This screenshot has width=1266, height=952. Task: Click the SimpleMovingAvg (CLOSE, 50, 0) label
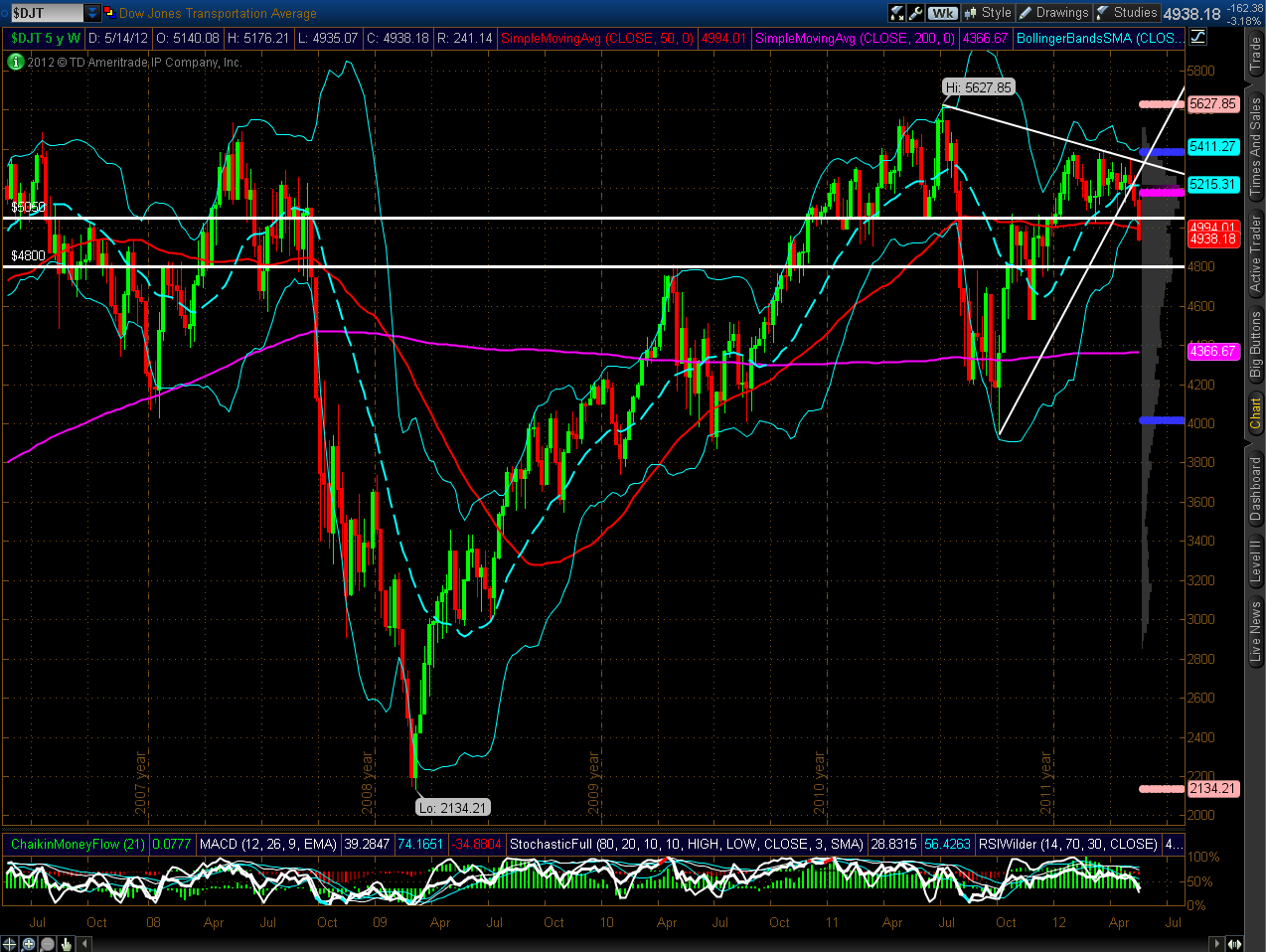597,38
